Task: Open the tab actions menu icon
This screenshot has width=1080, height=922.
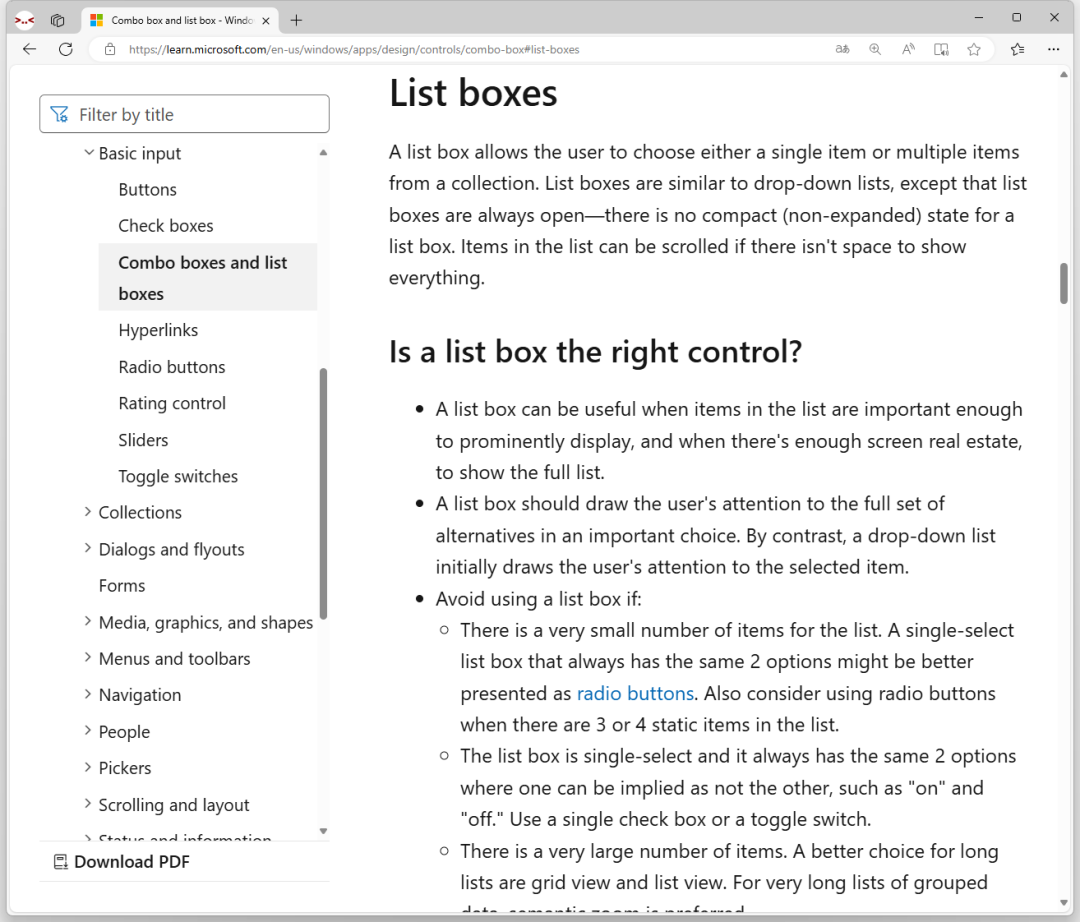Action: [x=58, y=20]
